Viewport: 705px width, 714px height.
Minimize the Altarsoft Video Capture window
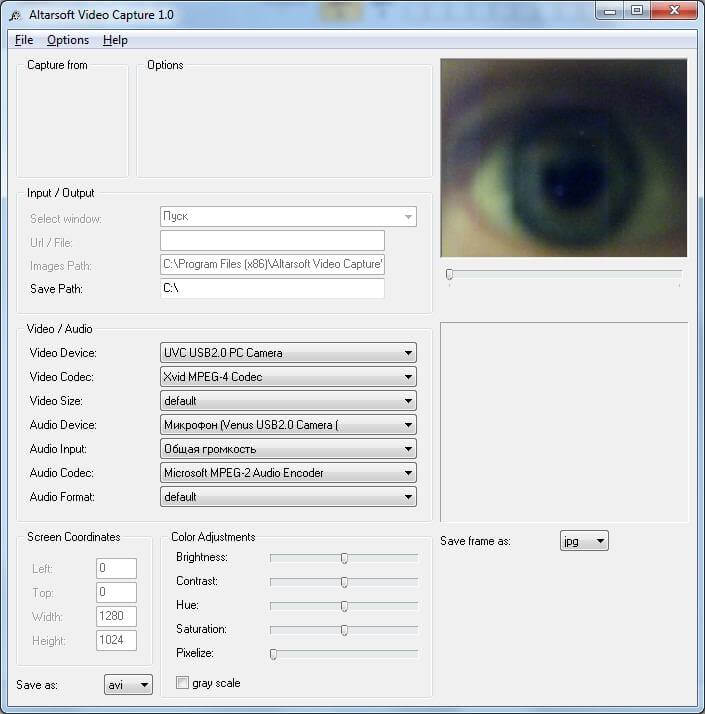tap(610, 11)
